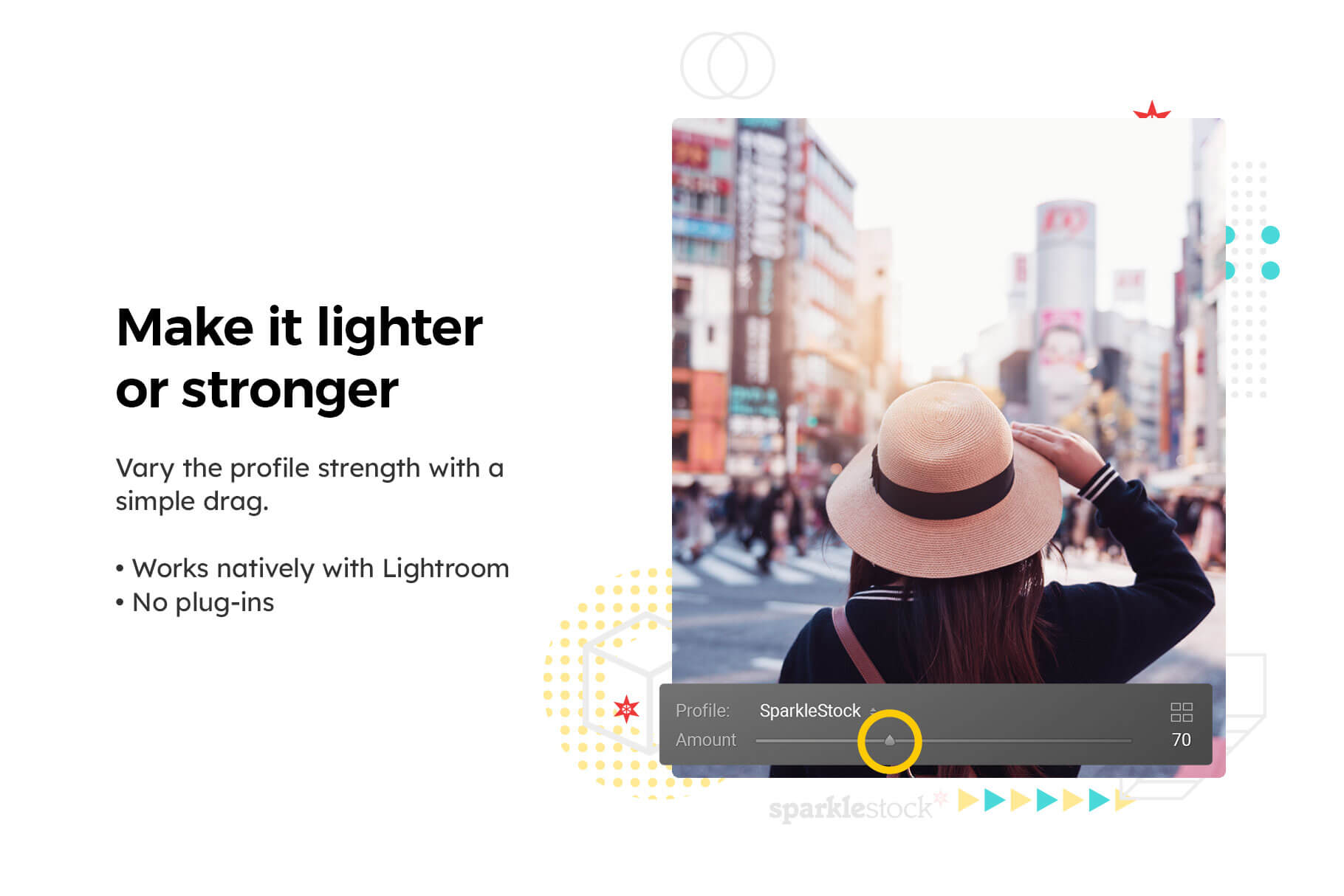
Task: Click the sparklestock logo watermark
Action: (851, 808)
